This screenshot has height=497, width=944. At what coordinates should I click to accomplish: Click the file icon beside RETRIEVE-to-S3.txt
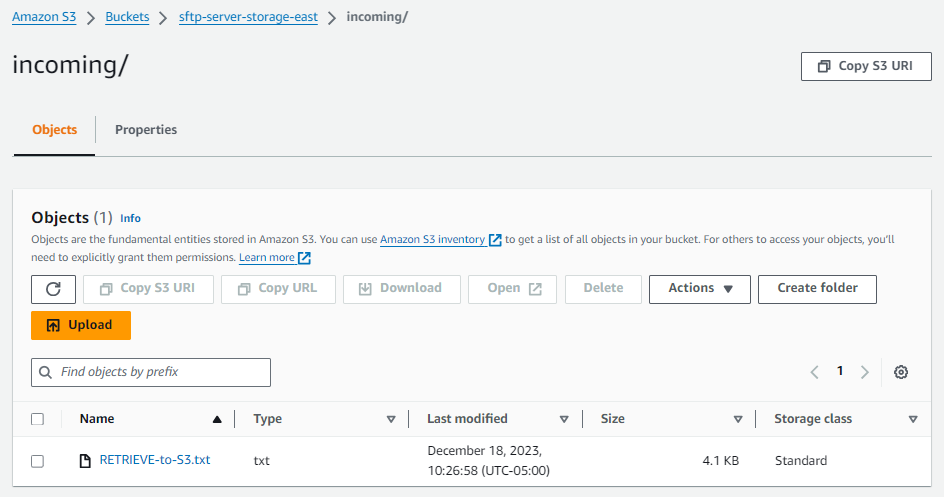[x=86, y=461]
